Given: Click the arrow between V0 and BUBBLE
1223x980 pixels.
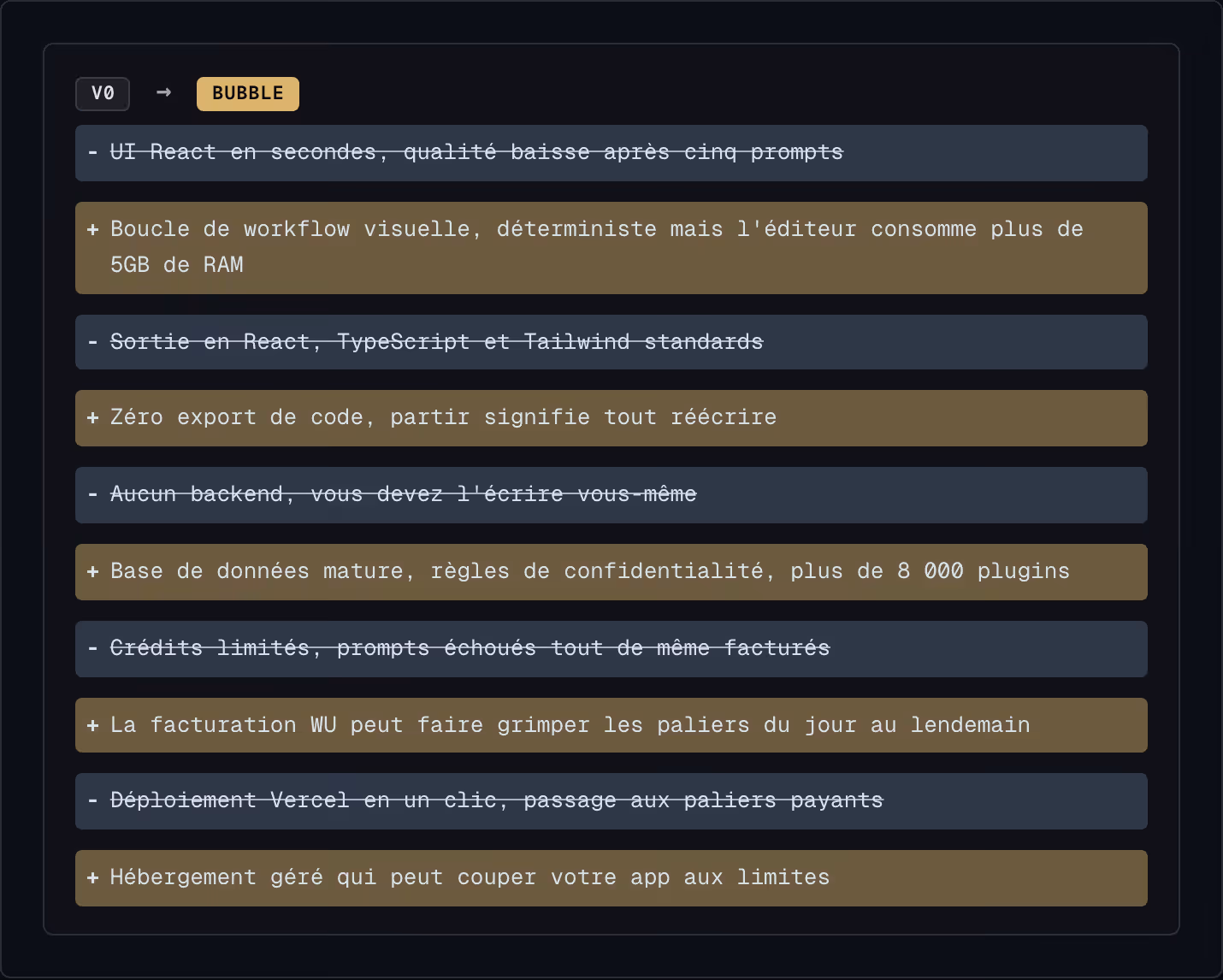Looking at the screenshot, I should [163, 92].
